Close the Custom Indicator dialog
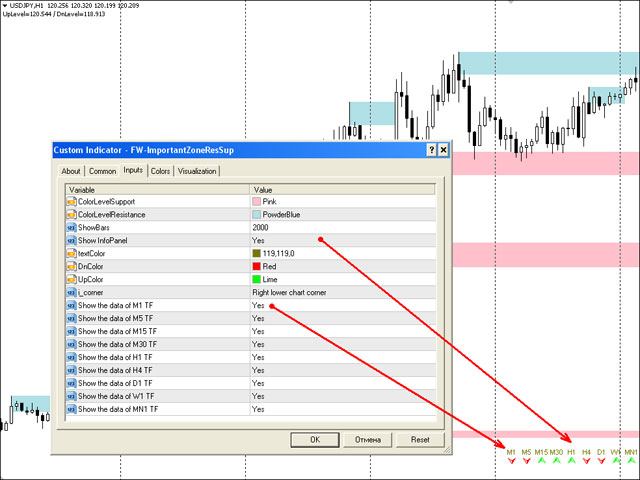This screenshot has height=480, width=640. tap(443, 150)
